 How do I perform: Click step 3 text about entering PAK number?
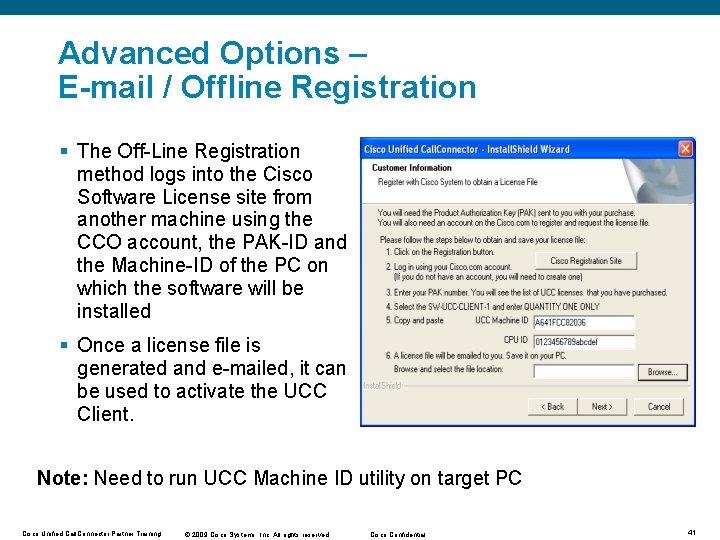coord(526,292)
